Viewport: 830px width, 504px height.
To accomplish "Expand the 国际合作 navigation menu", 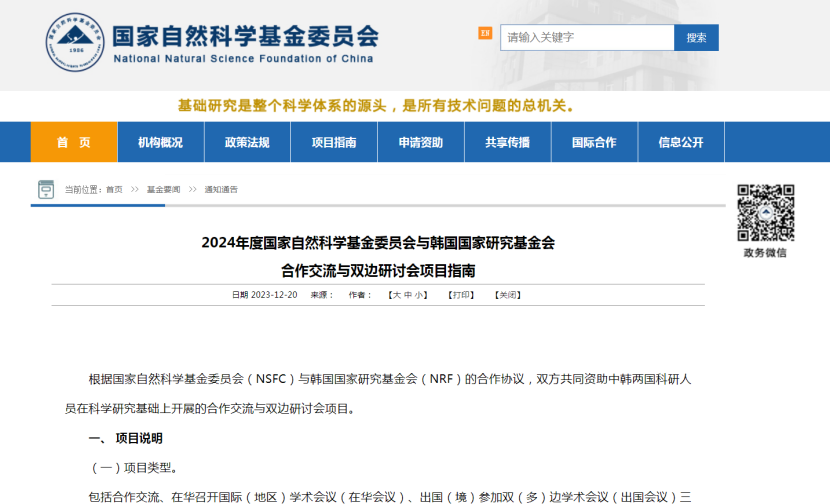I will coord(594,142).
